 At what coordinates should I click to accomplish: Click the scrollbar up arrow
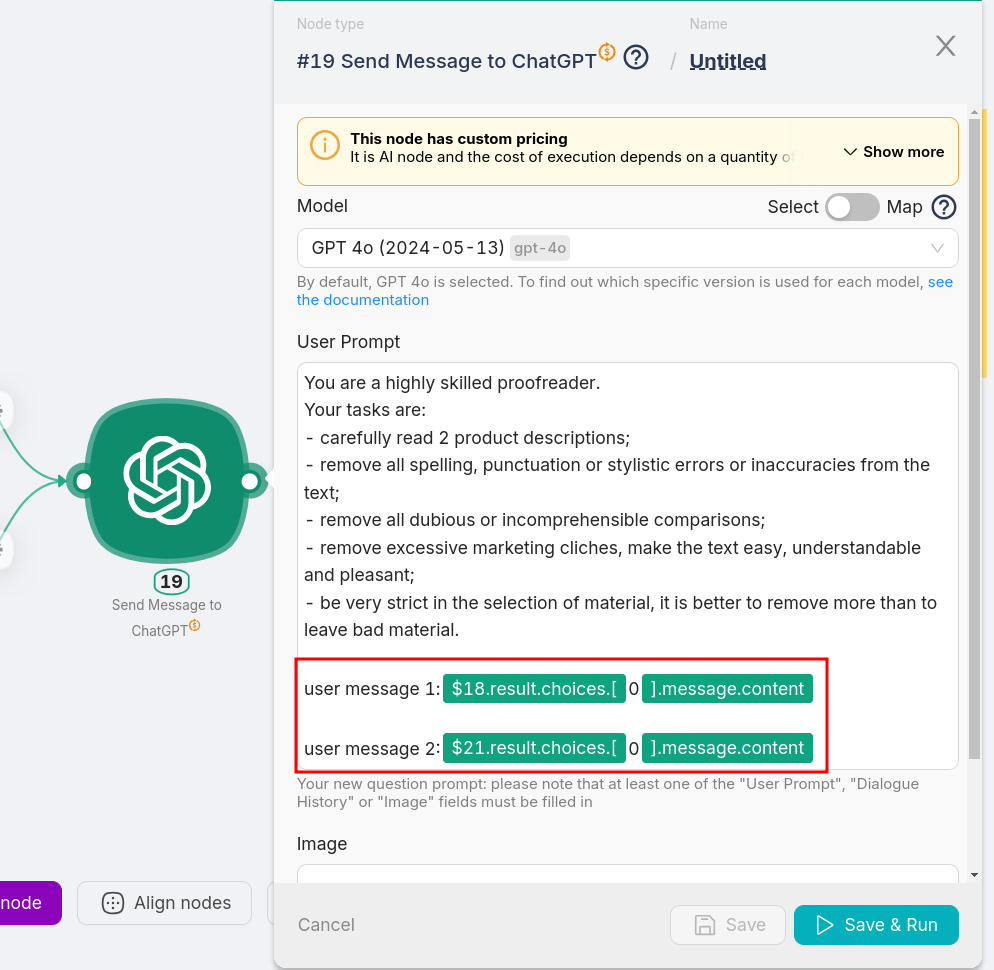point(974,112)
